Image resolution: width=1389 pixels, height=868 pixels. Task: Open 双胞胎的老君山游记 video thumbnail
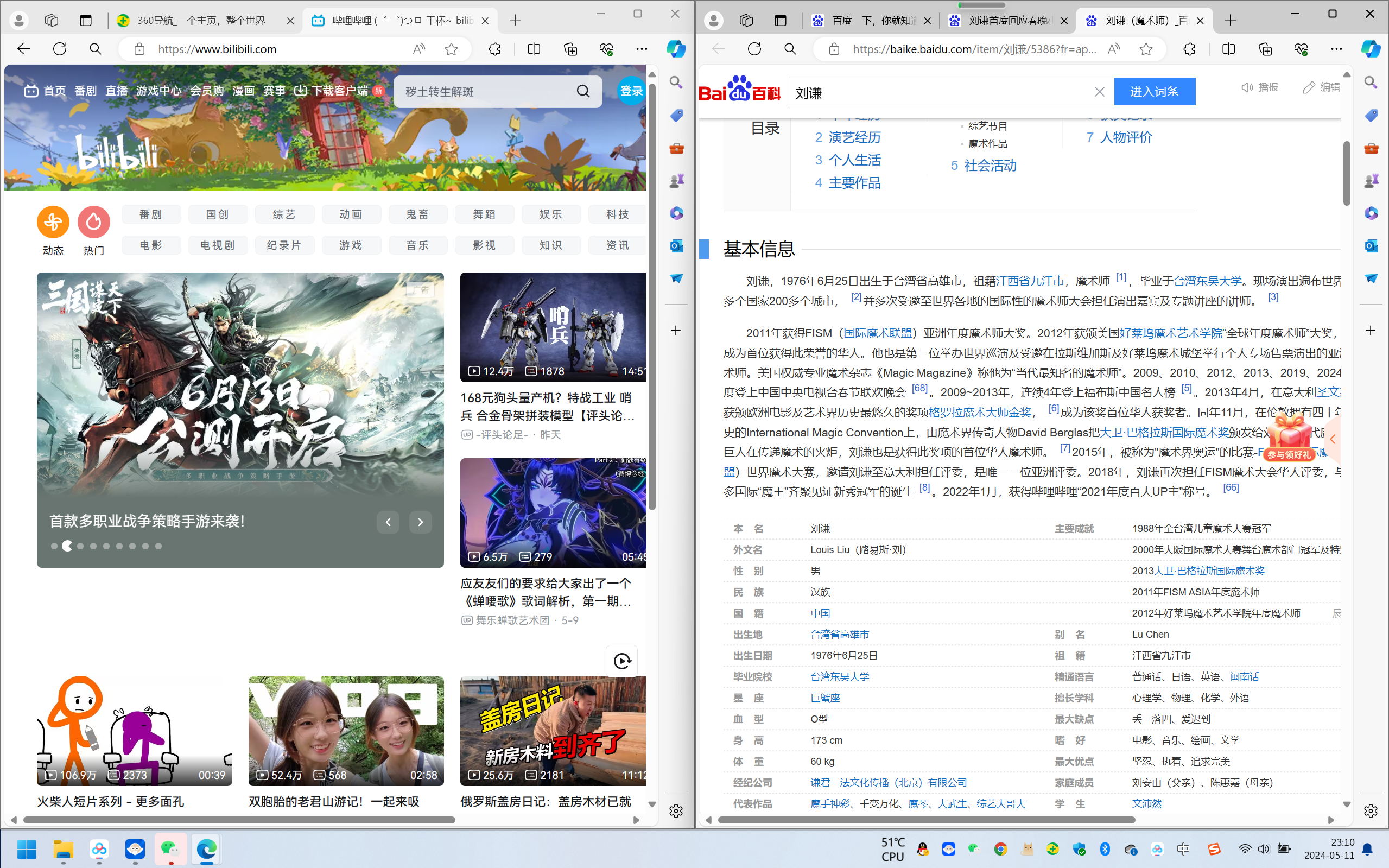pyautogui.click(x=346, y=731)
